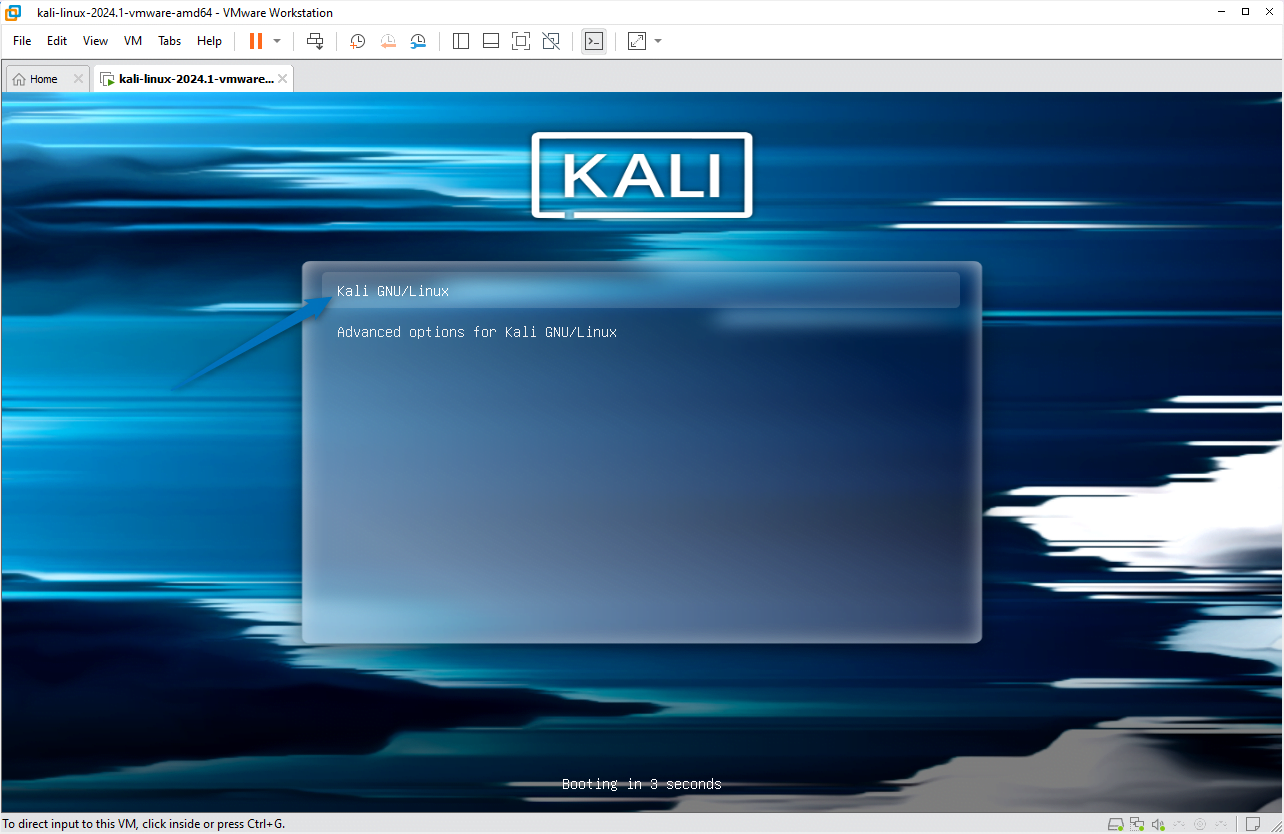Image resolution: width=1284 pixels, height=834 pixels.
Task: Show or hide the library panel
Action: (460, 41)
